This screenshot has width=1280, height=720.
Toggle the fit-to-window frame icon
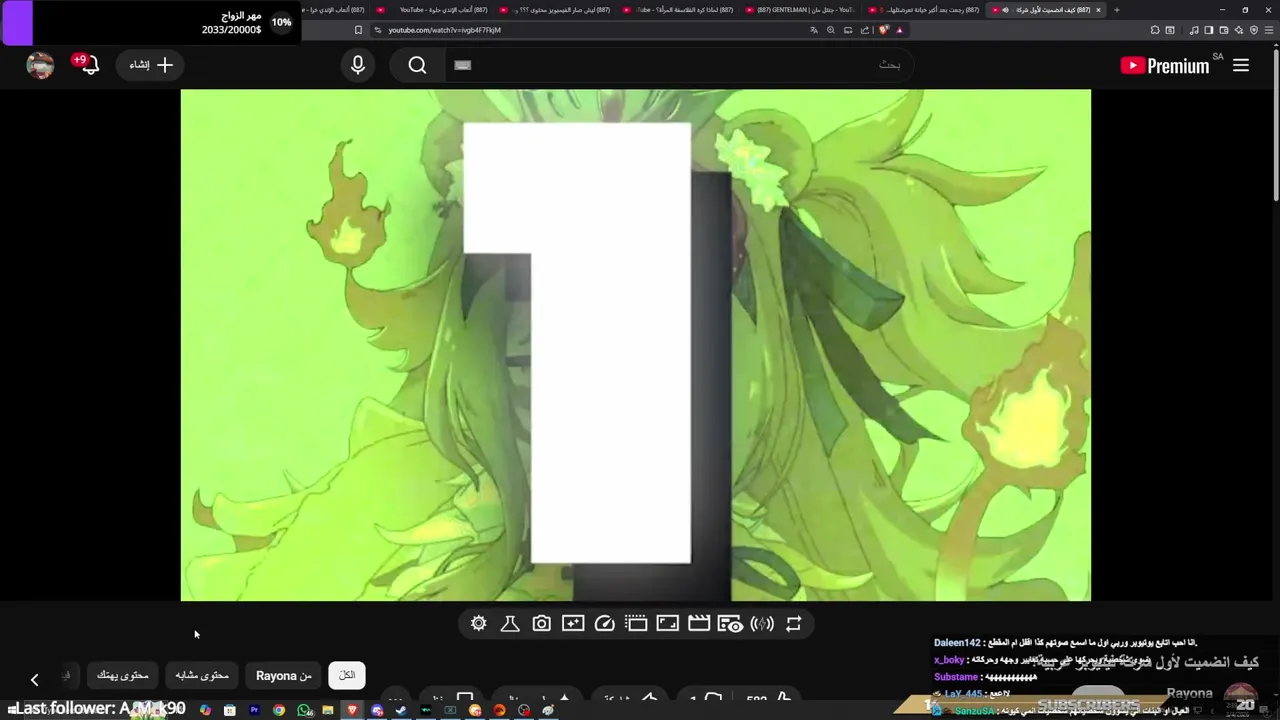tap(667, 624)
